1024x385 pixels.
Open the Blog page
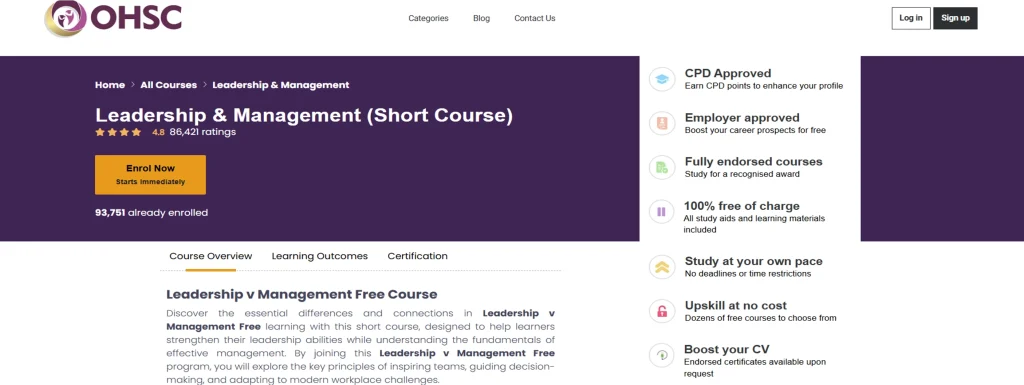click(481, 18)
